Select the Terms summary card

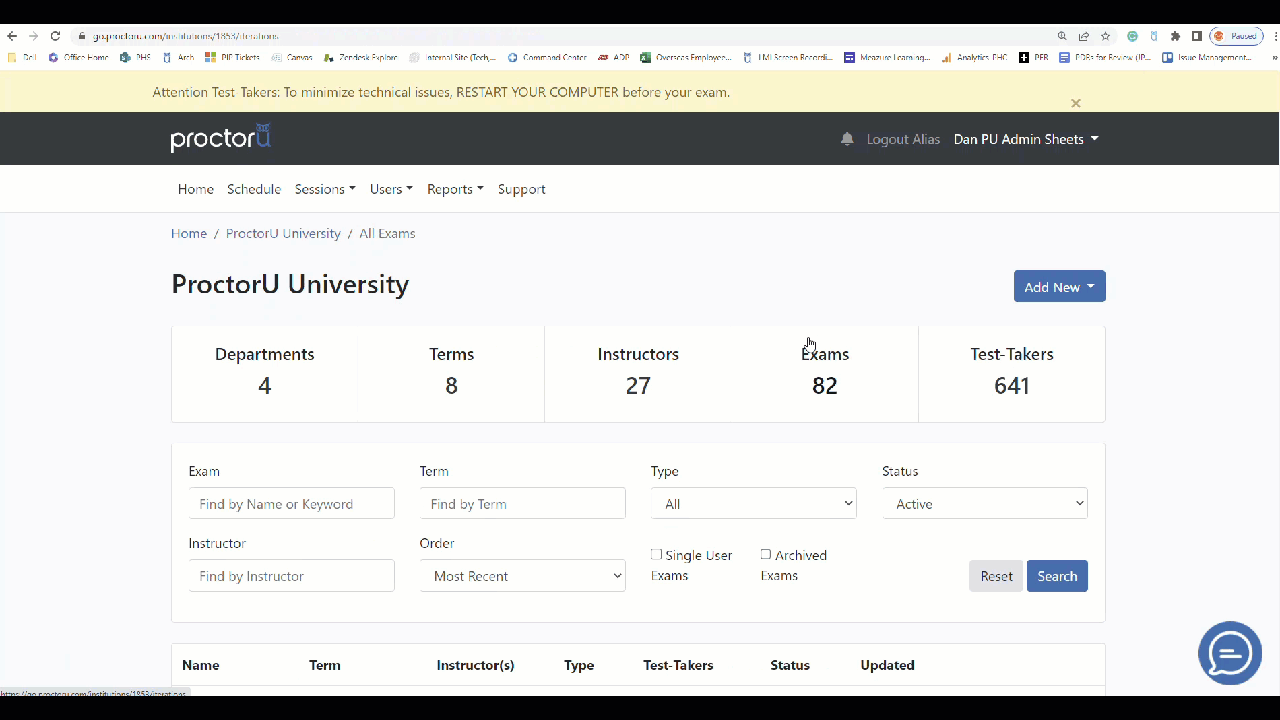coord(451,372)
